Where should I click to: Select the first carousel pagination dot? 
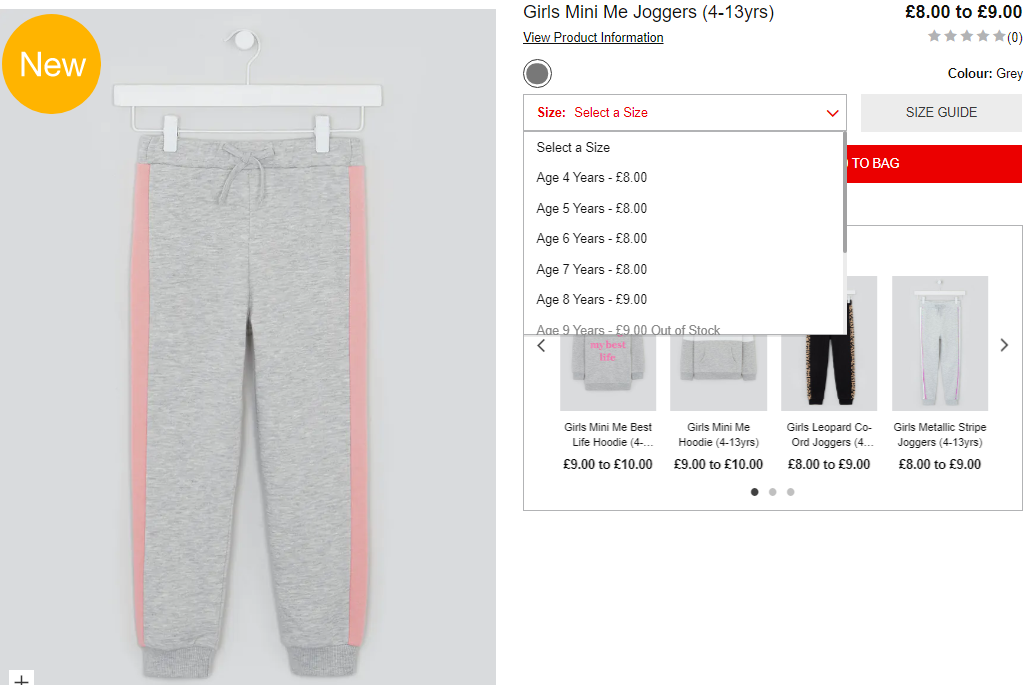pyautogui.click(x=754, y=492)
